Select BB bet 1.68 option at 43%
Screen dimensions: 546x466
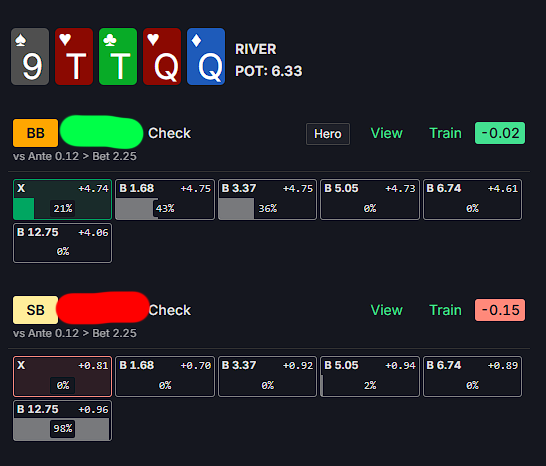[165, 199]
